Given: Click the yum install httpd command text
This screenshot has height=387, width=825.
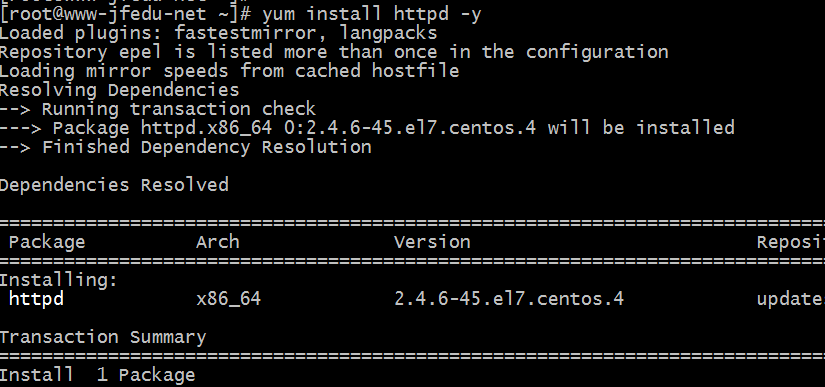Looking at the screenshot, I should pyautogui.click(x=371, y=14).
